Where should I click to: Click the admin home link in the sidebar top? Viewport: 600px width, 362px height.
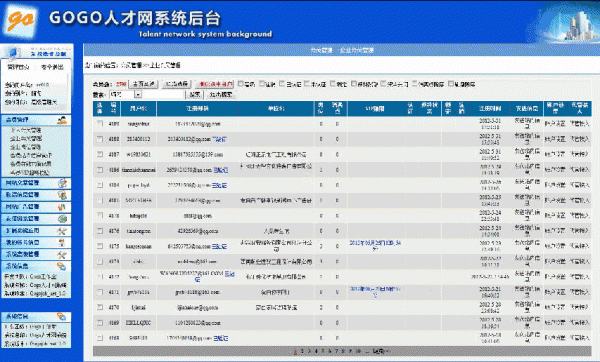[18, 67]
